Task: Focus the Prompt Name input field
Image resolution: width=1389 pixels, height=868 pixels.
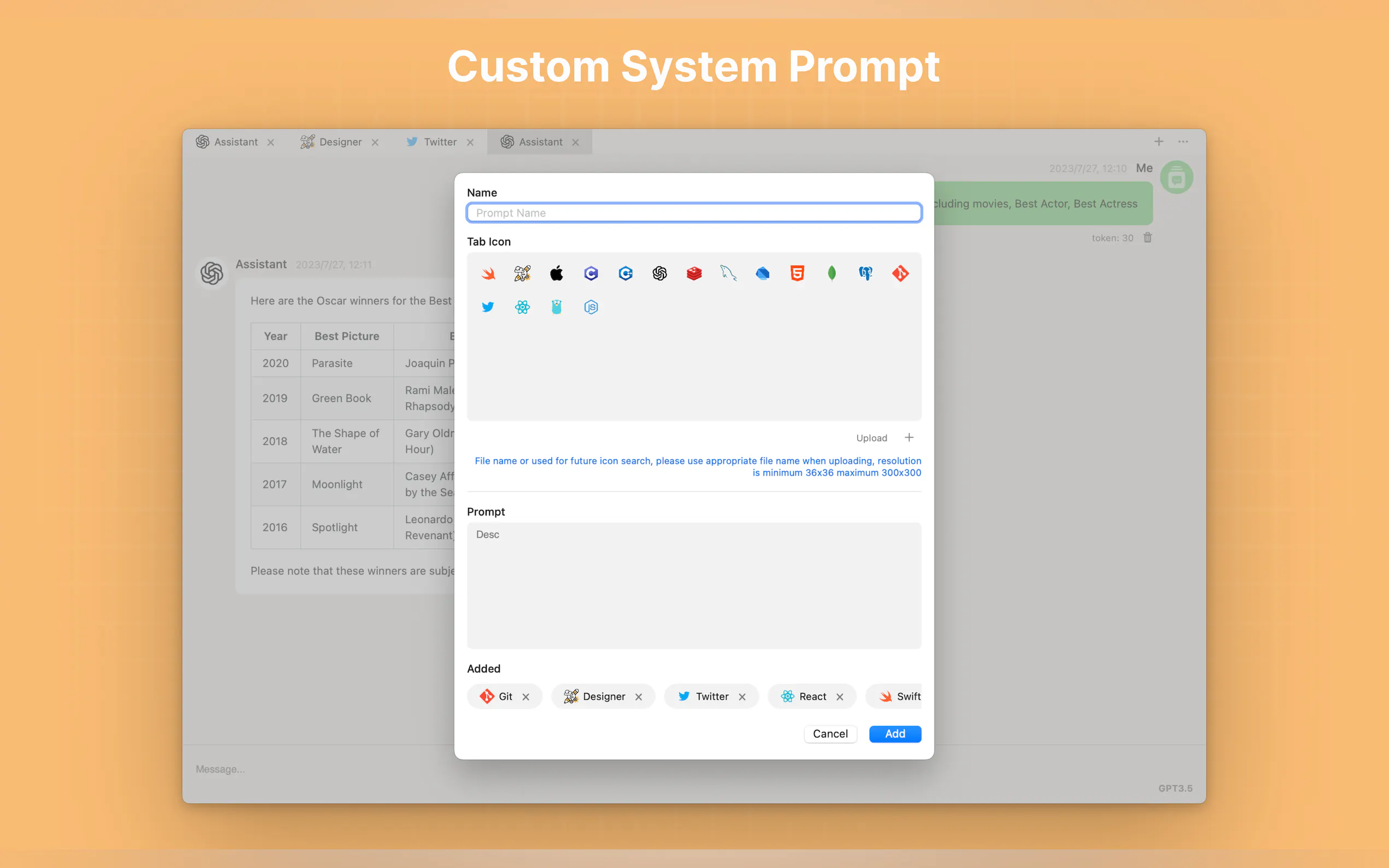Action: tap(693, 213)
